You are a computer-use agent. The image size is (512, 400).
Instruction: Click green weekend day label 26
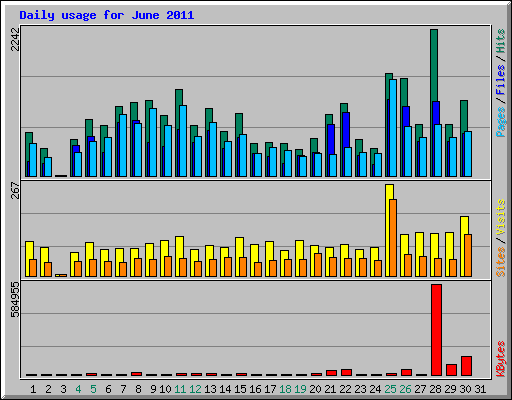(405, 389)
